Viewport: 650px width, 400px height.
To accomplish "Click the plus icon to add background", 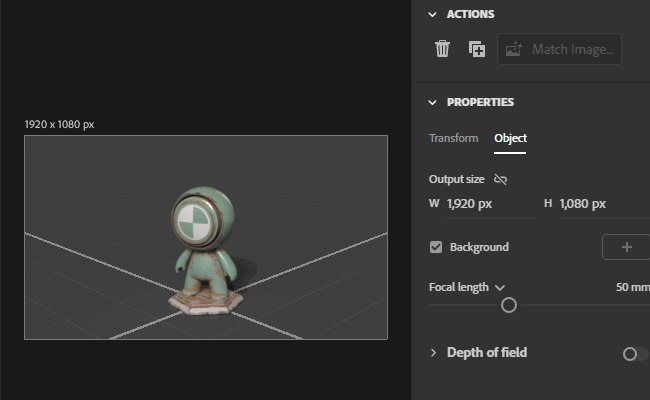I will [626, 247].
